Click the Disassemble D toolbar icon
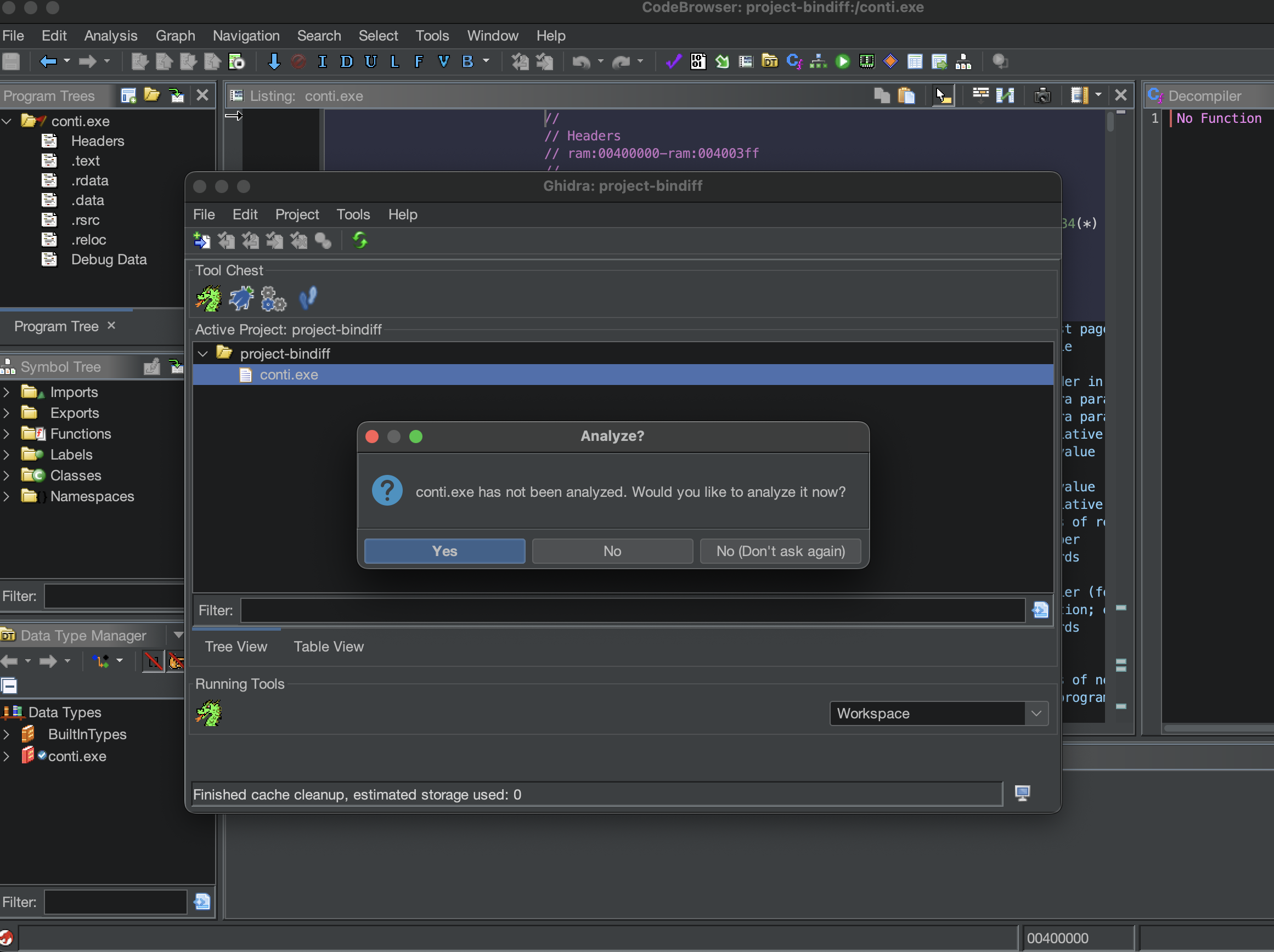This screenshot has width=1274, height=952. click(x=346, y=61)
